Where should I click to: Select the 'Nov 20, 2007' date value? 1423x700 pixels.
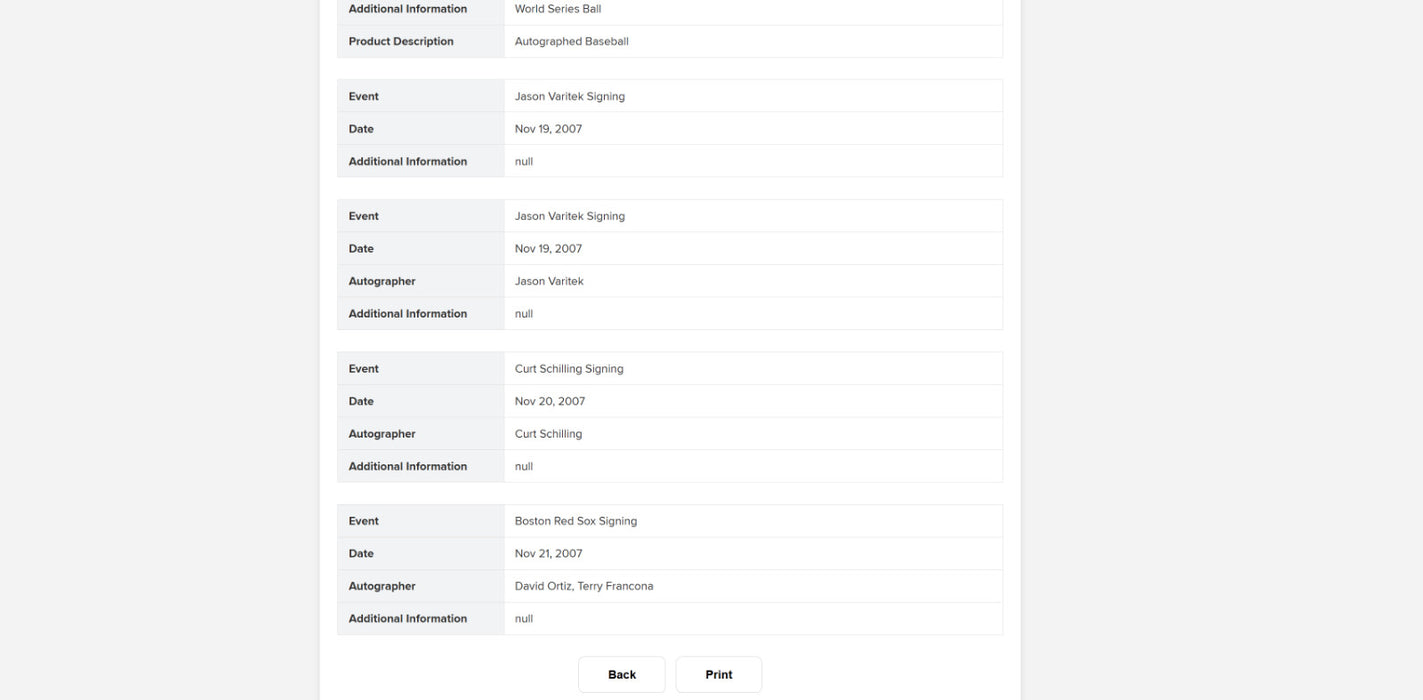pyautogui.click(x=550, y=402)
